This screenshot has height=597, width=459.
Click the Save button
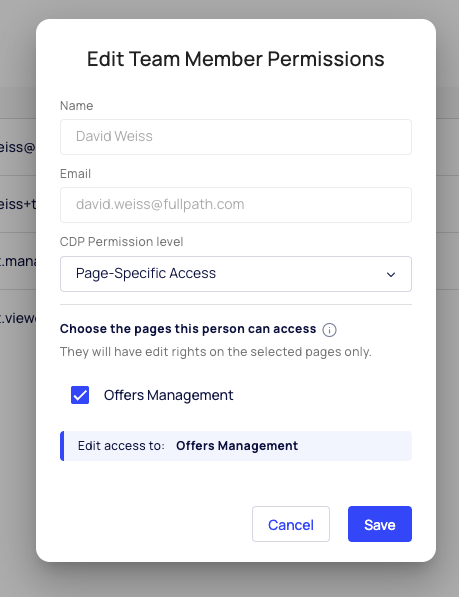click(x=379, y=524)
